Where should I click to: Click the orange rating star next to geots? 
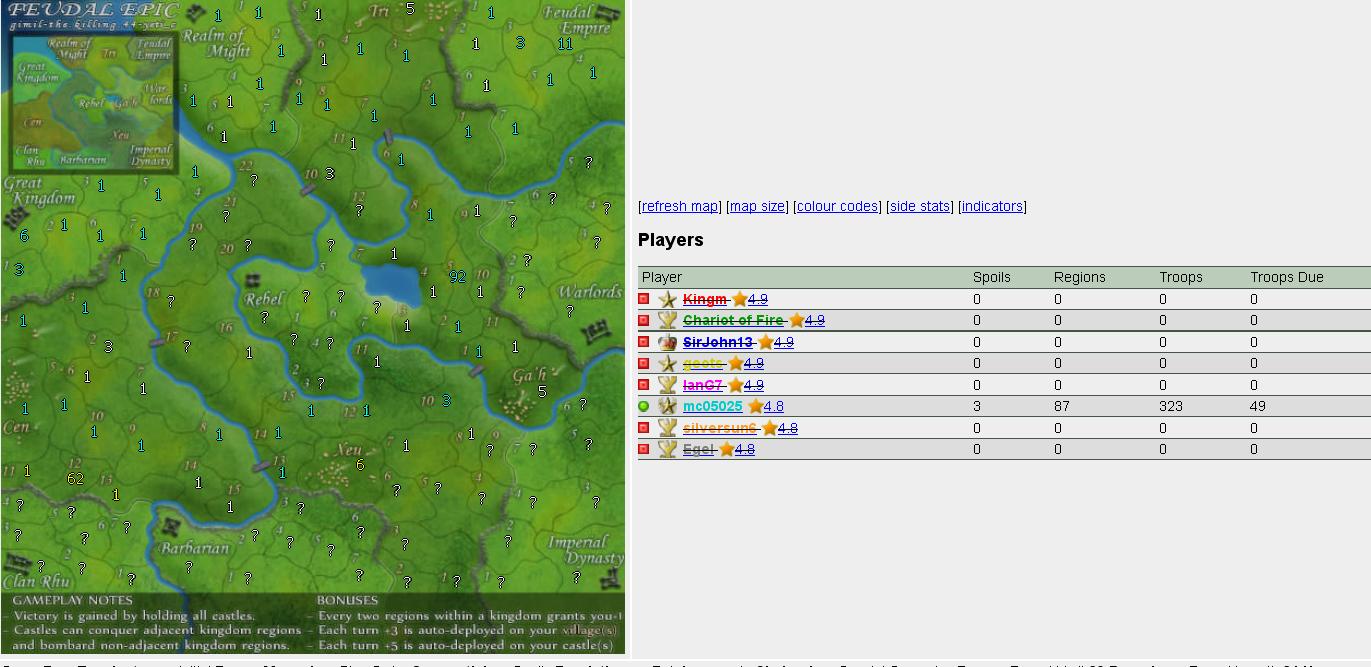pyautogui.click(x=735, y=364)
